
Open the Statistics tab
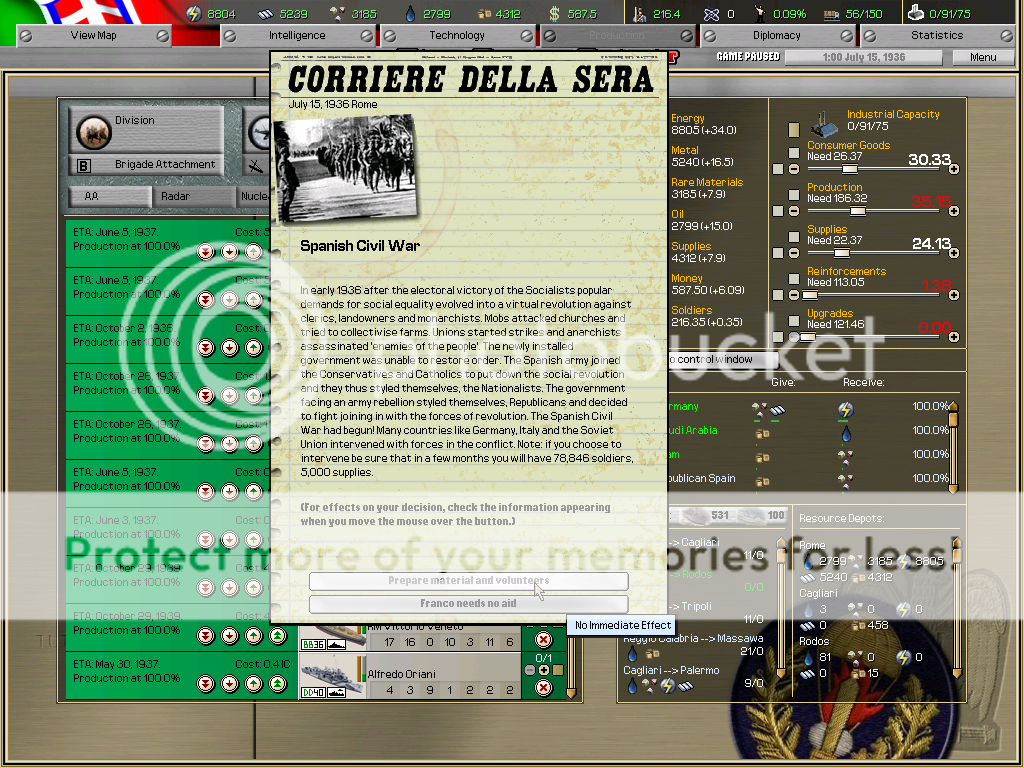[936, 35]
